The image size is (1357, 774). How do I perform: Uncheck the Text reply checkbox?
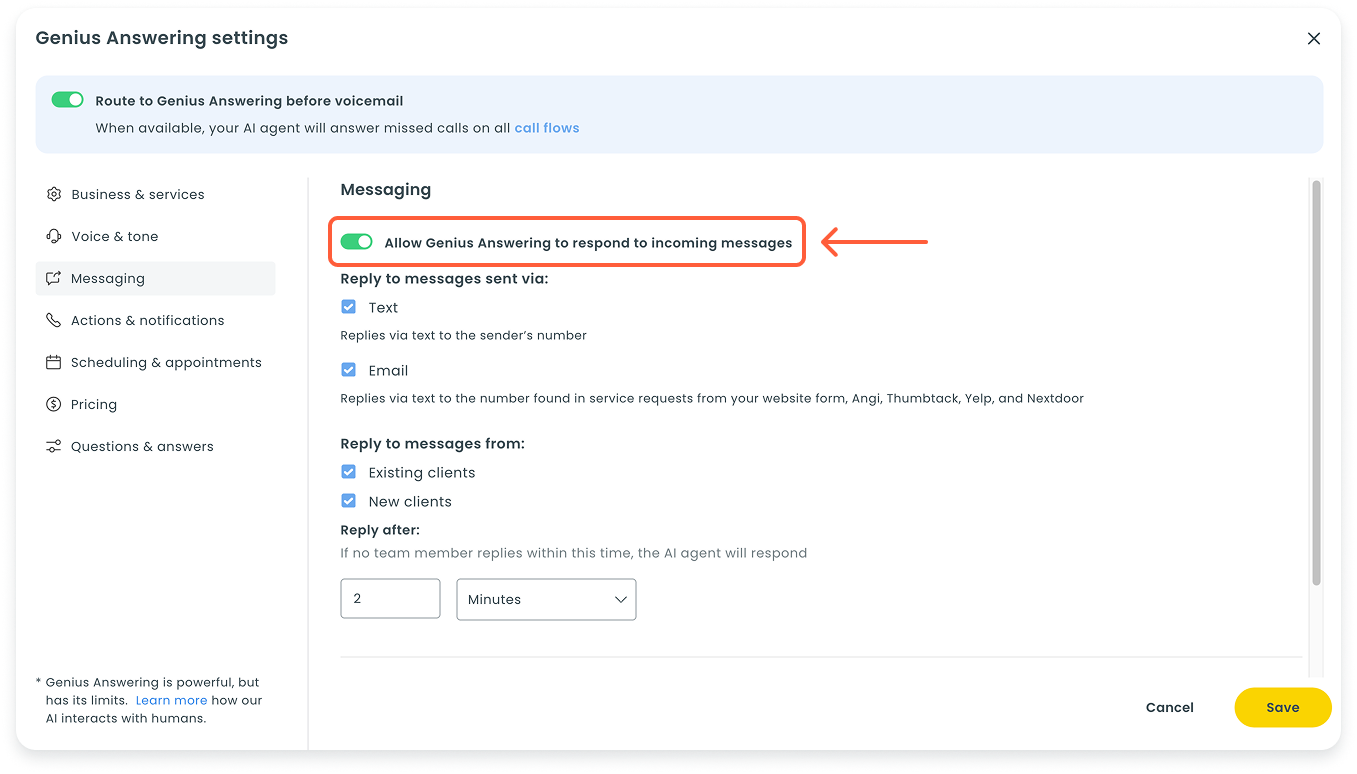tap(349, 307)
